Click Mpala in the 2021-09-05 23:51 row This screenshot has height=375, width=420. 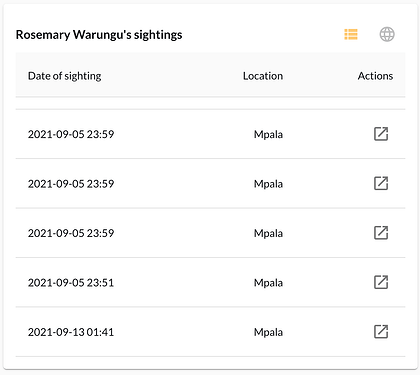pyautogui.click(x=268, y=283)
